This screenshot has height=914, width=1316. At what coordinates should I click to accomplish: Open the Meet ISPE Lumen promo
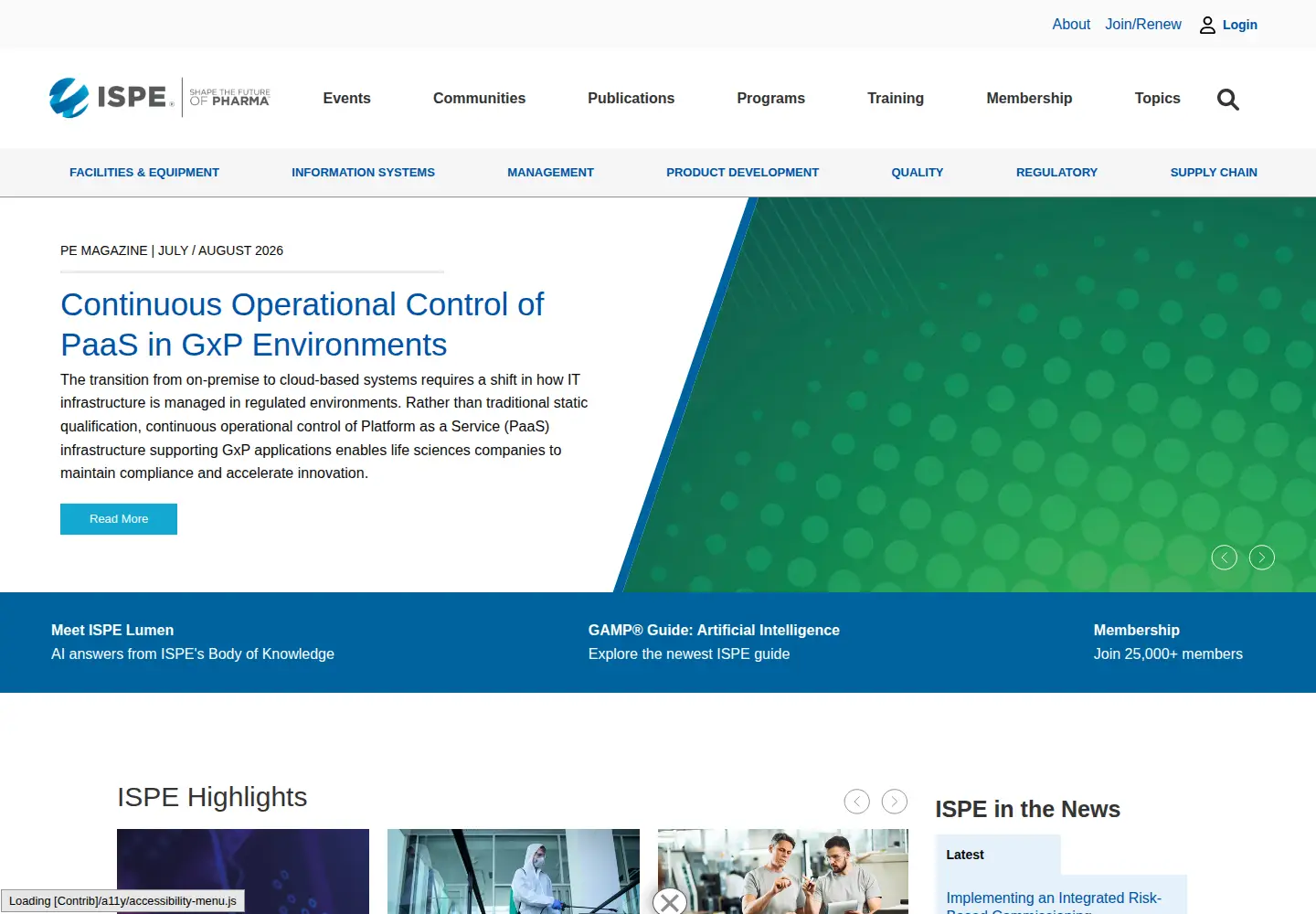pyautogui.click(x=193, y=643)
